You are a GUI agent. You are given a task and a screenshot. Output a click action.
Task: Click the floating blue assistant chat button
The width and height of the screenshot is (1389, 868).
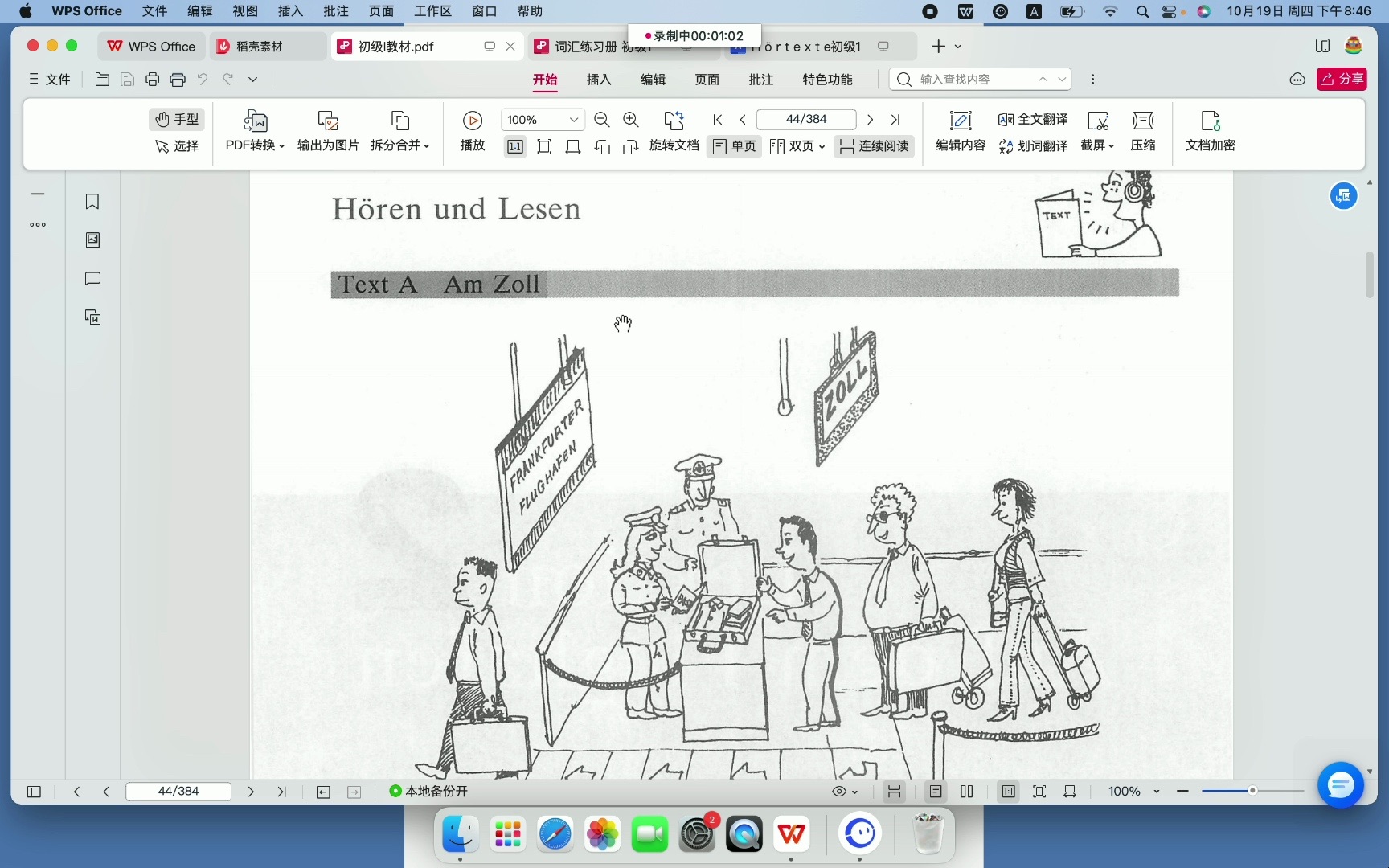1340,784
